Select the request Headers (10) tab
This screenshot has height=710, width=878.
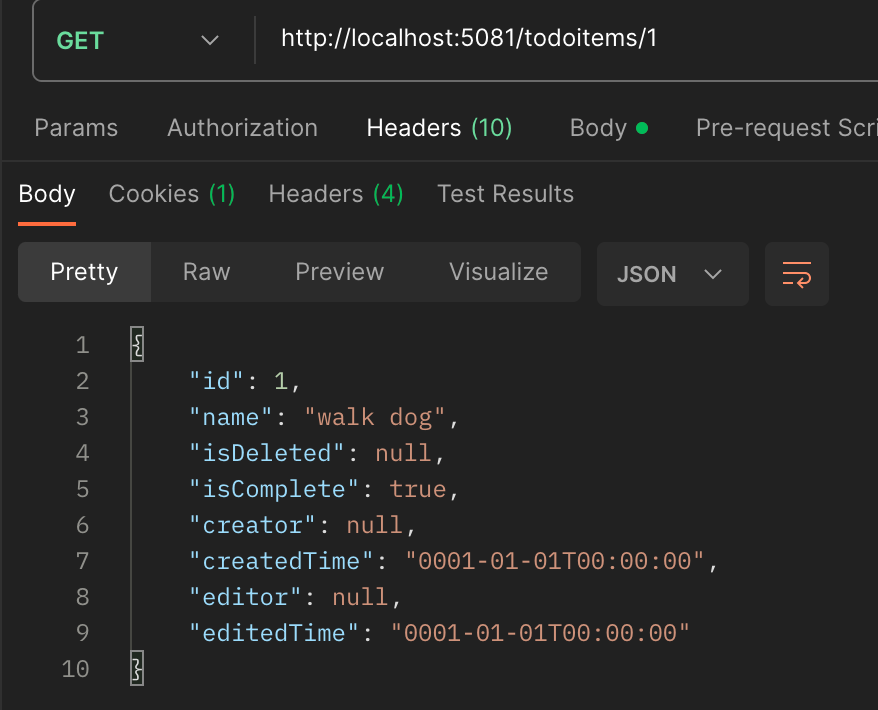coord(440,128)
